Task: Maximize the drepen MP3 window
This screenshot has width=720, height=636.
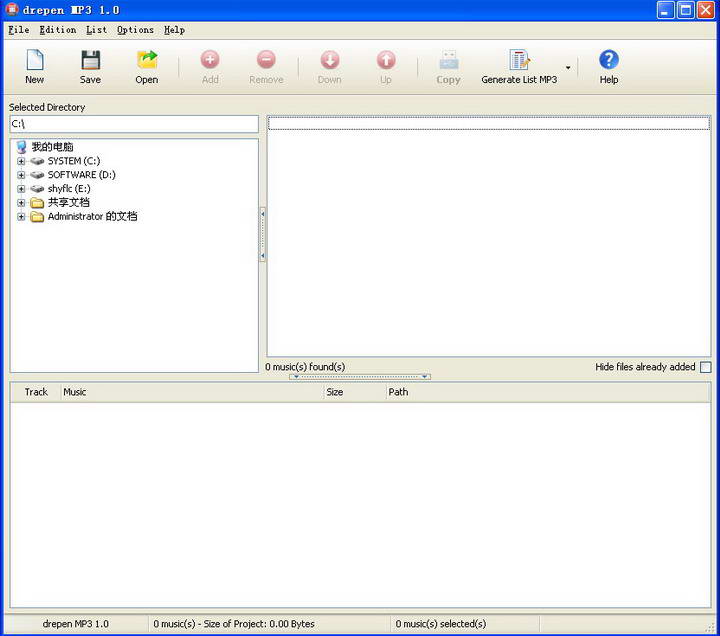Action: tap(686, 10)
